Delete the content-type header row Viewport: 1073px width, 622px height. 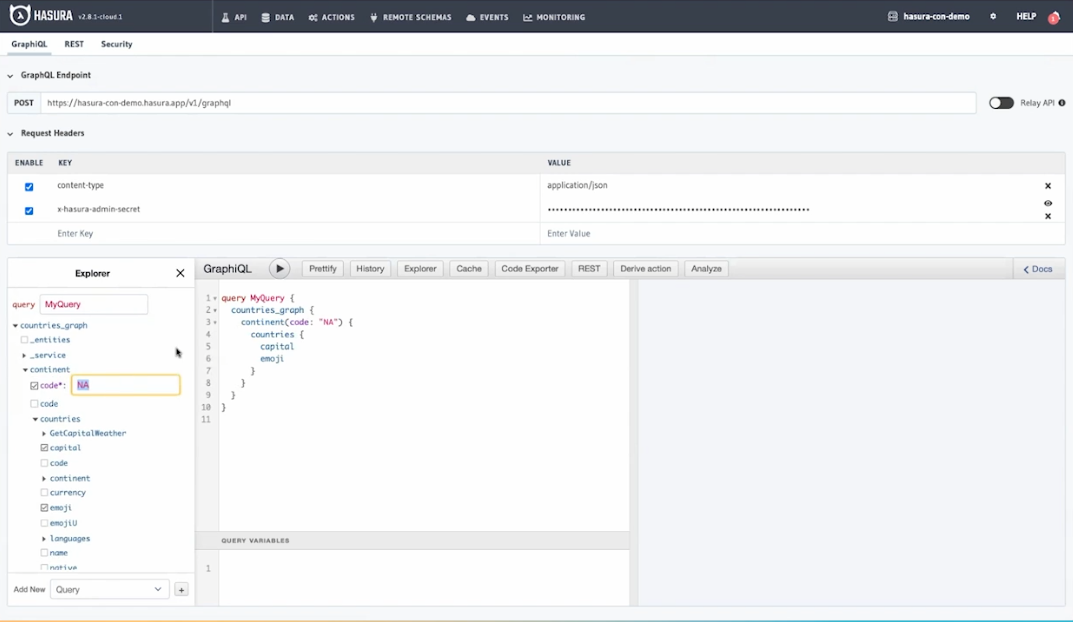(1048, 186)
